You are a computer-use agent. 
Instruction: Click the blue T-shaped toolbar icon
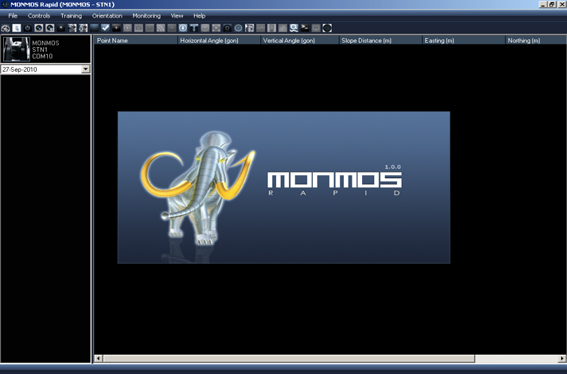coord(194,28)
